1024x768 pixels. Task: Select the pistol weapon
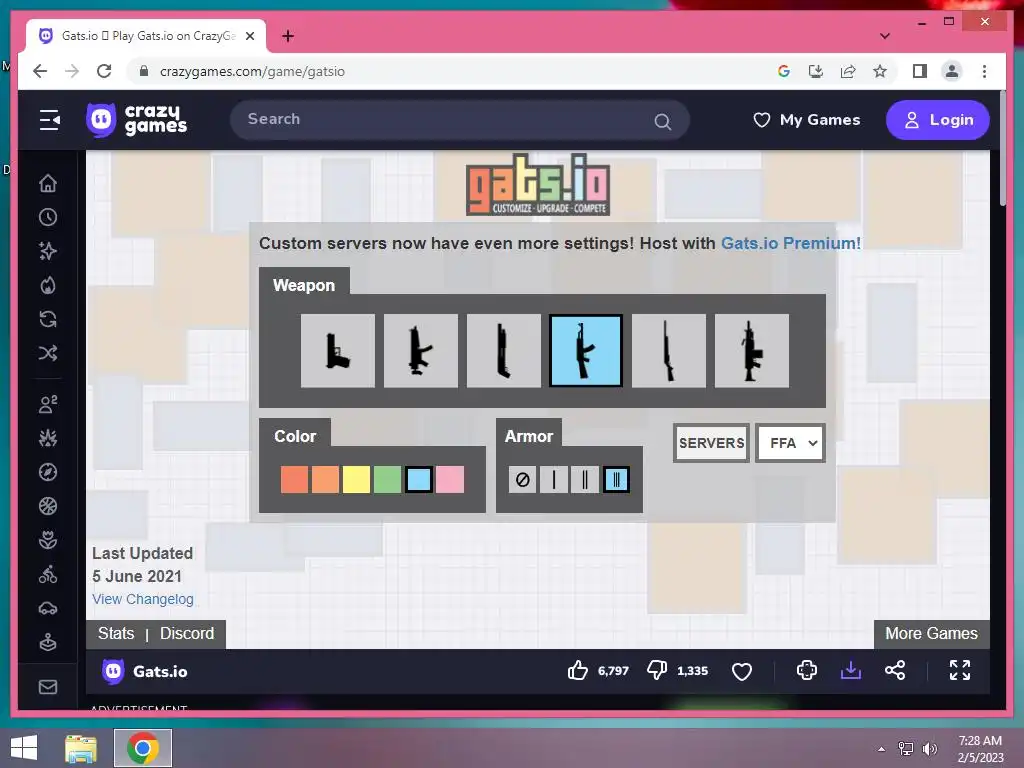tap(338, 351)
